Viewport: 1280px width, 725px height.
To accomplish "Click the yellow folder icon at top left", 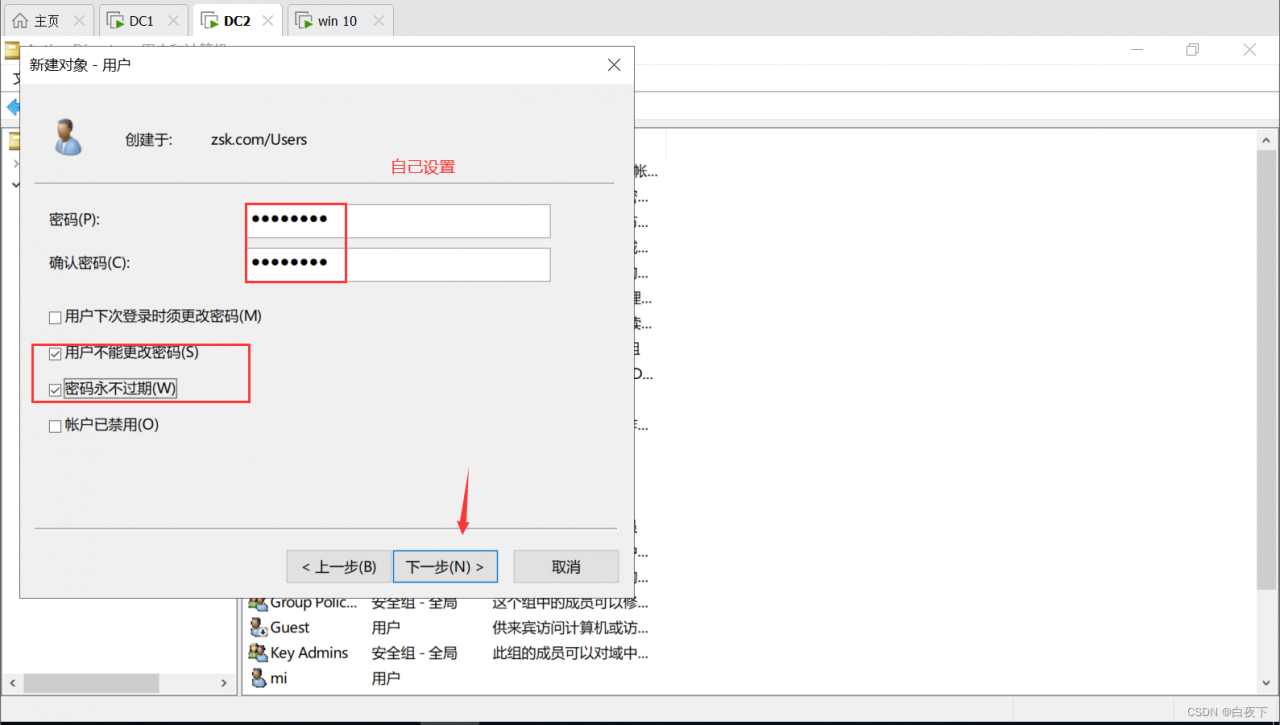I will pos(10,48).
